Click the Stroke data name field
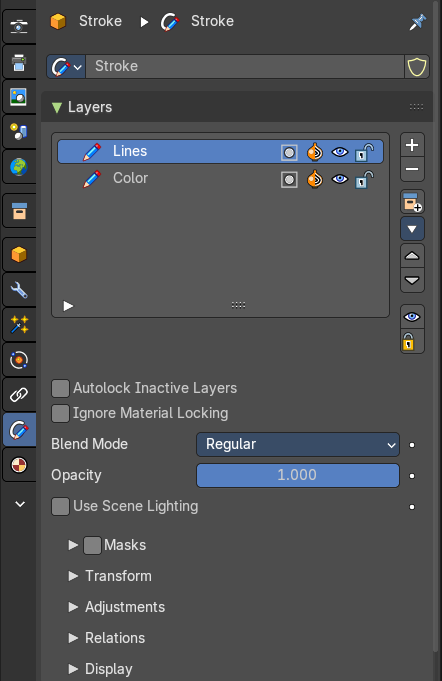Image resolution: width=442 pixels, height=681 pixels. click(244, 66)
